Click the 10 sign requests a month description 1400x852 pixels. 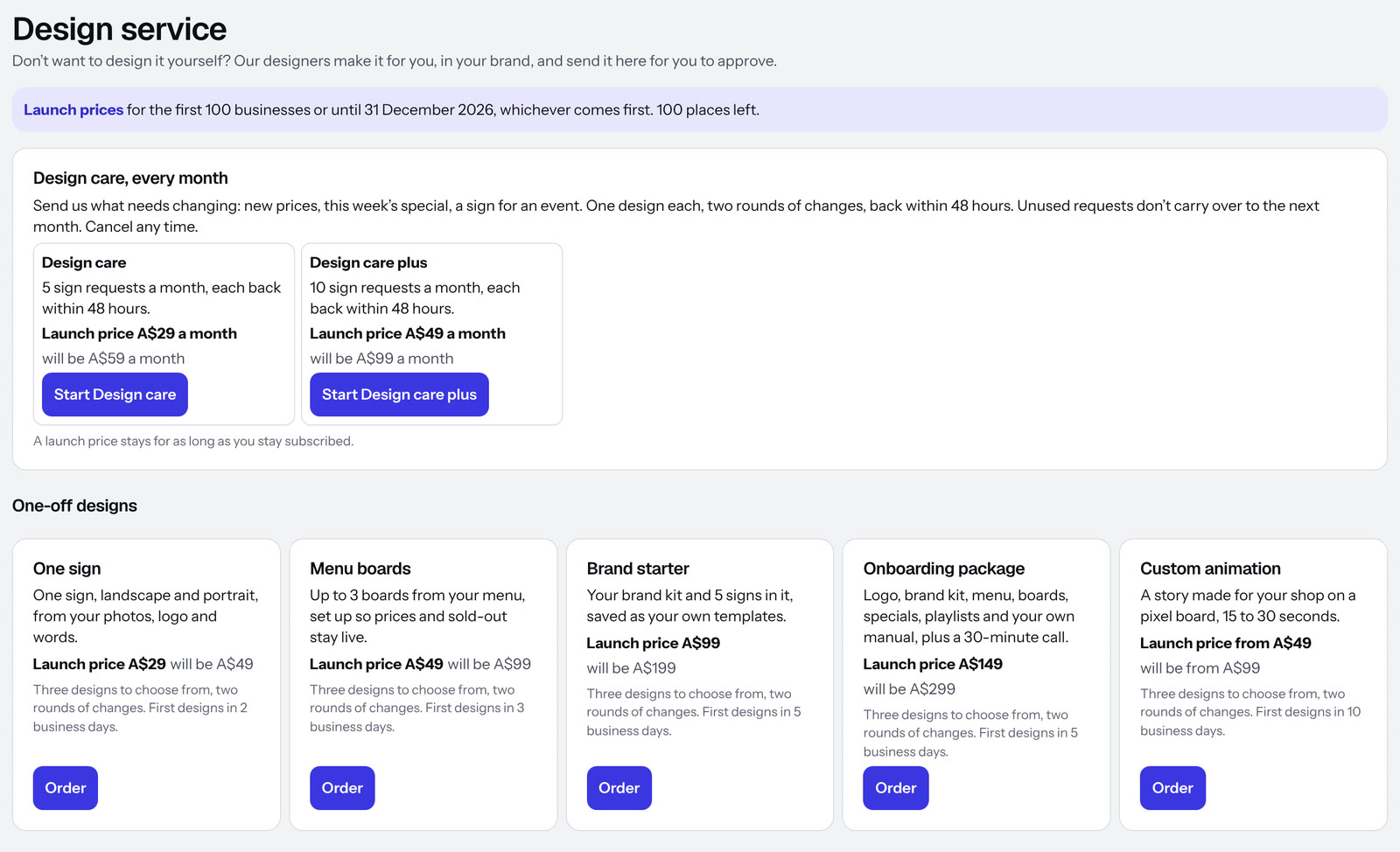(x=415, y=298)
